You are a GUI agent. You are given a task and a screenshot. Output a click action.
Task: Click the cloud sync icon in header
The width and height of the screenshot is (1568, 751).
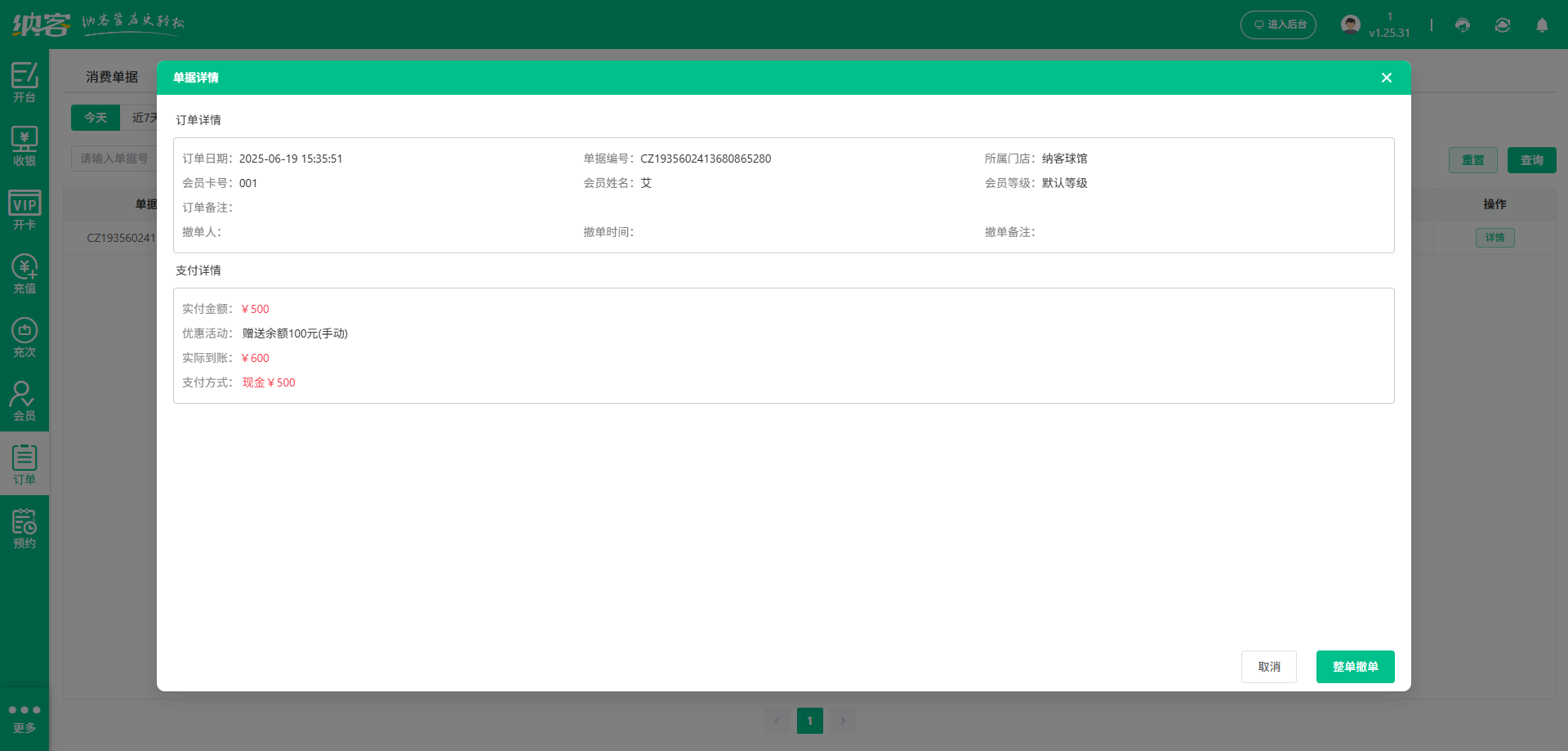(1503, 25)
